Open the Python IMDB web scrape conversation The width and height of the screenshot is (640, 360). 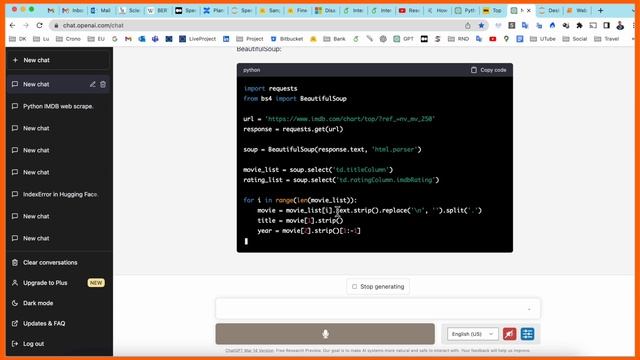[58, 106]
